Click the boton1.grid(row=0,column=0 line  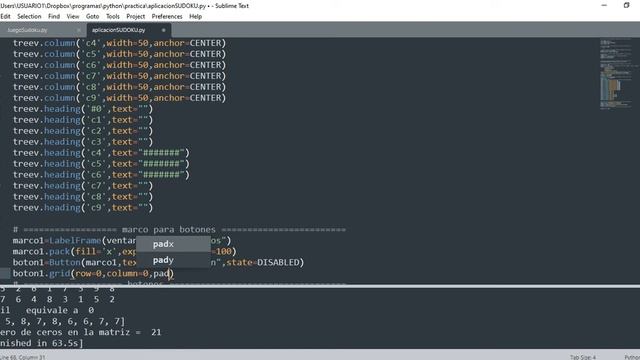pyautogui.click(x=93, y=273)
